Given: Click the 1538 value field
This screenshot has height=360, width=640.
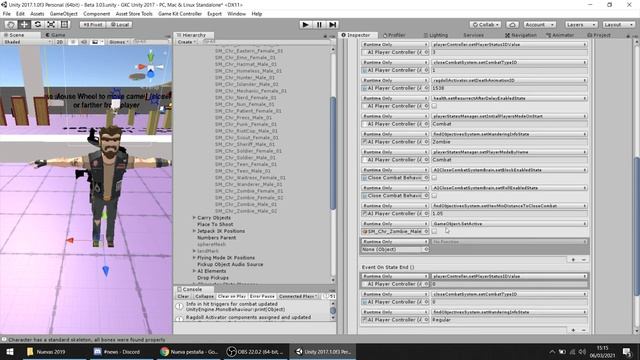Looking at the screenshot, I should (x=509, y=88).
